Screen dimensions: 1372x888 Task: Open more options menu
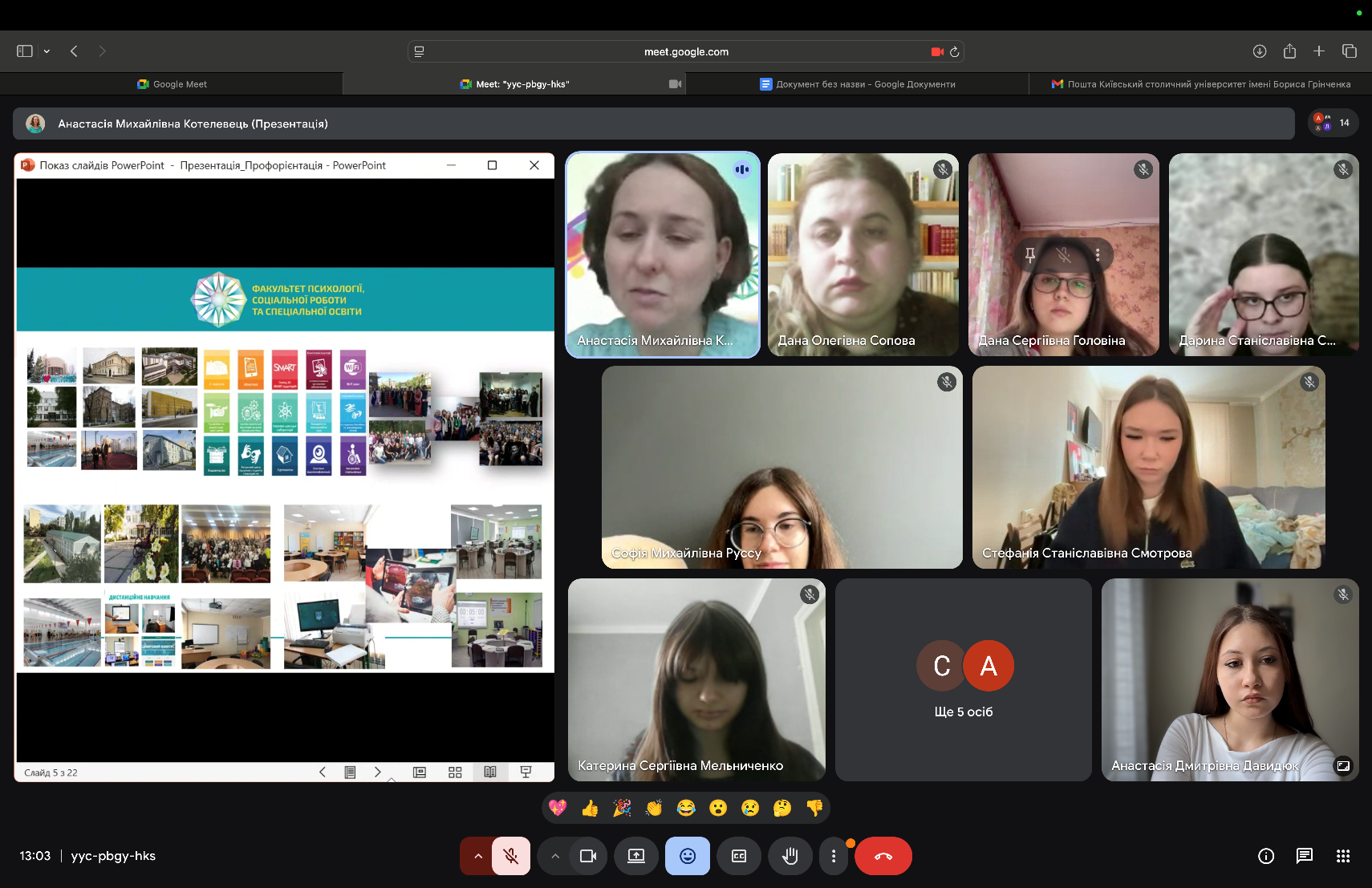(834, 856)
